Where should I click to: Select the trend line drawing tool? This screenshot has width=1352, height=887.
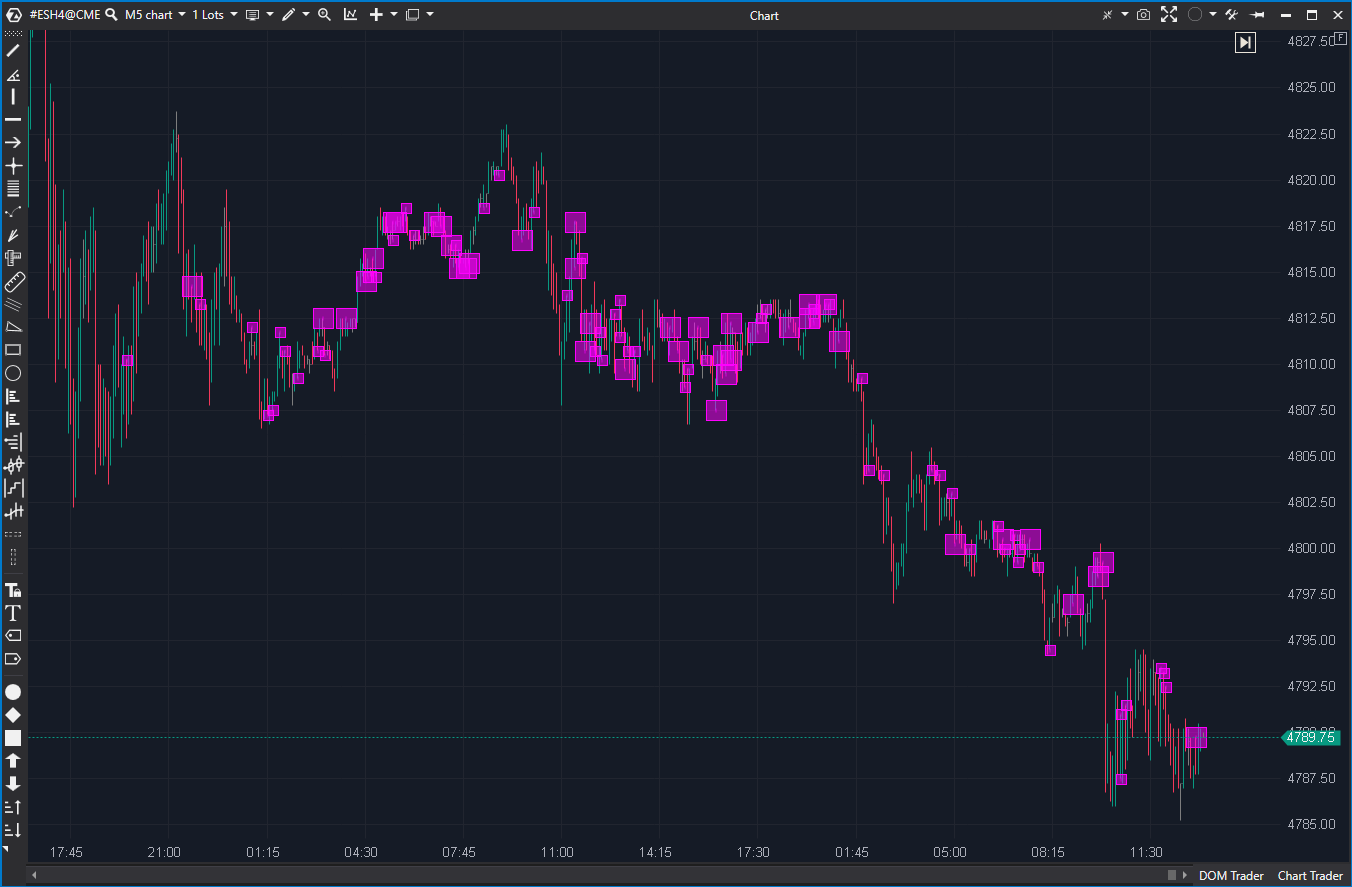[x=13, y=50]
